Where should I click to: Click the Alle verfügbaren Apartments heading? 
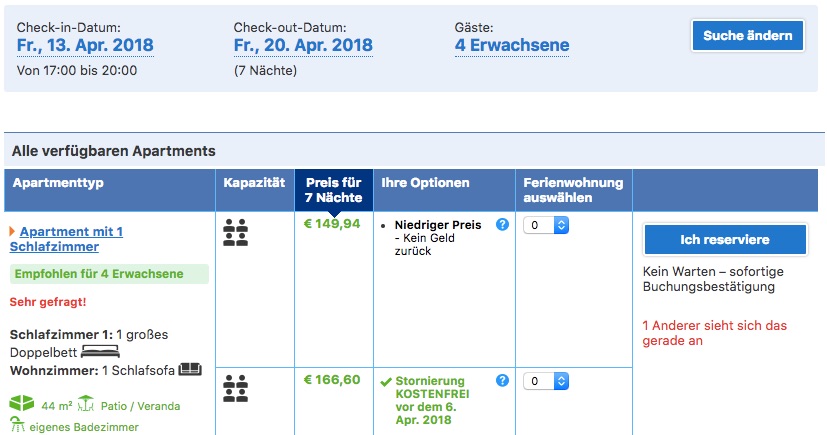[113, 151]
